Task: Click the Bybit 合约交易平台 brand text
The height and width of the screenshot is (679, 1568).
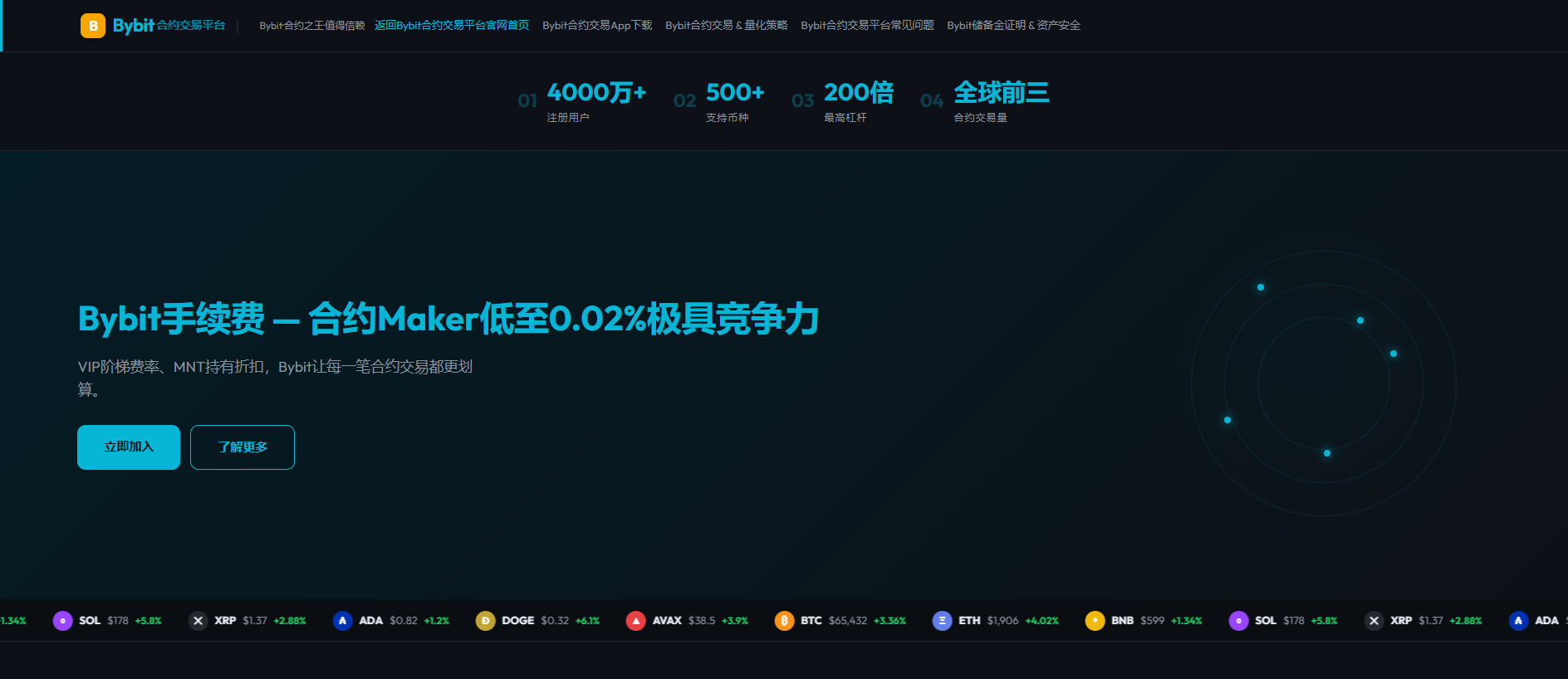Action: (169, 26)
